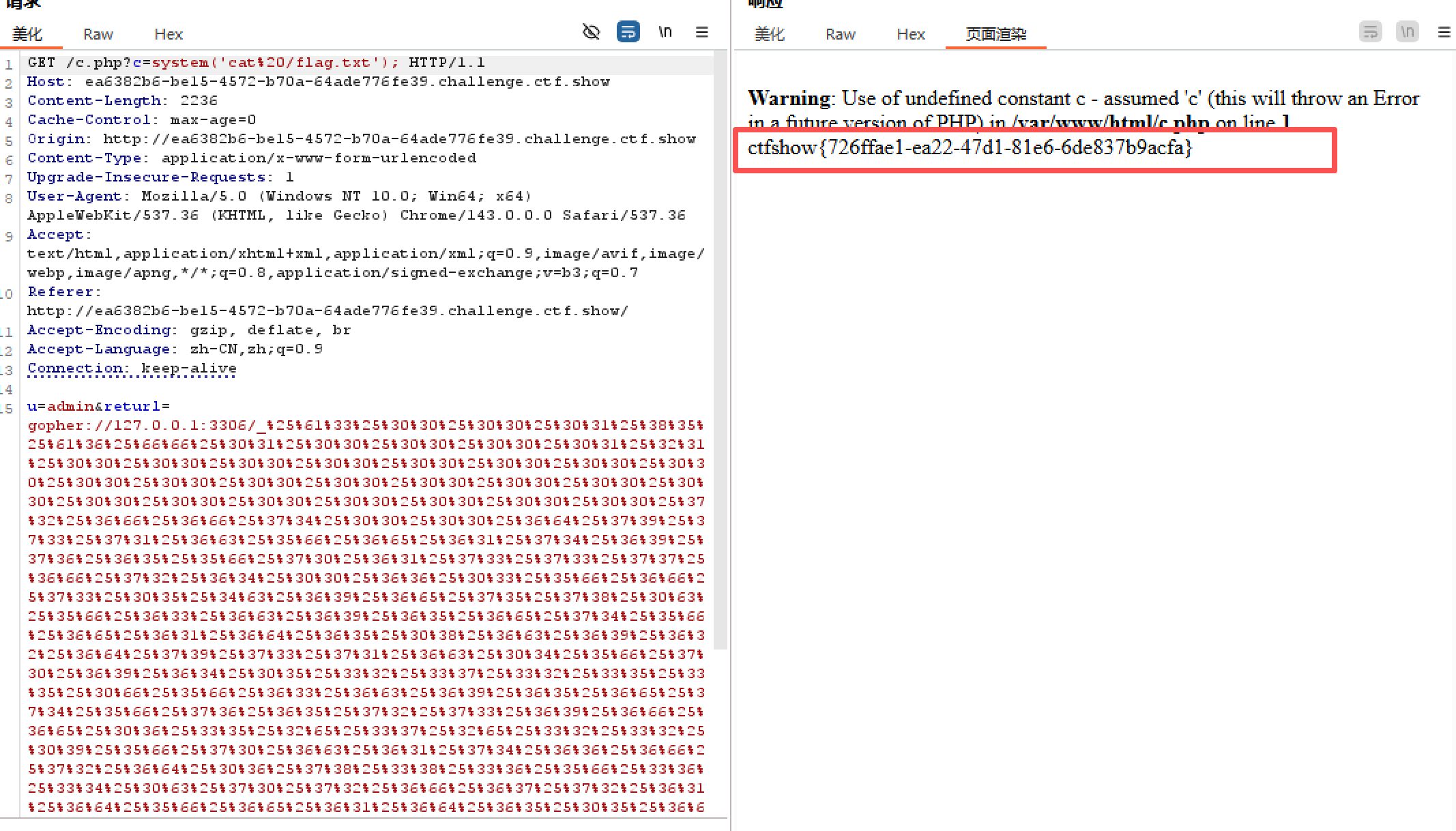The image size is (1456, 831).
Task: Click Upgrade-Insecure-Requests: 1 header
Action: [x=160, y=177]
